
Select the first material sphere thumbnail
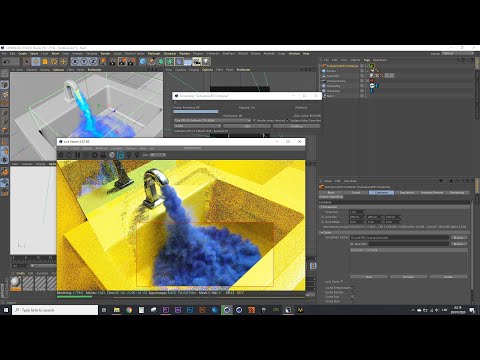15,283
